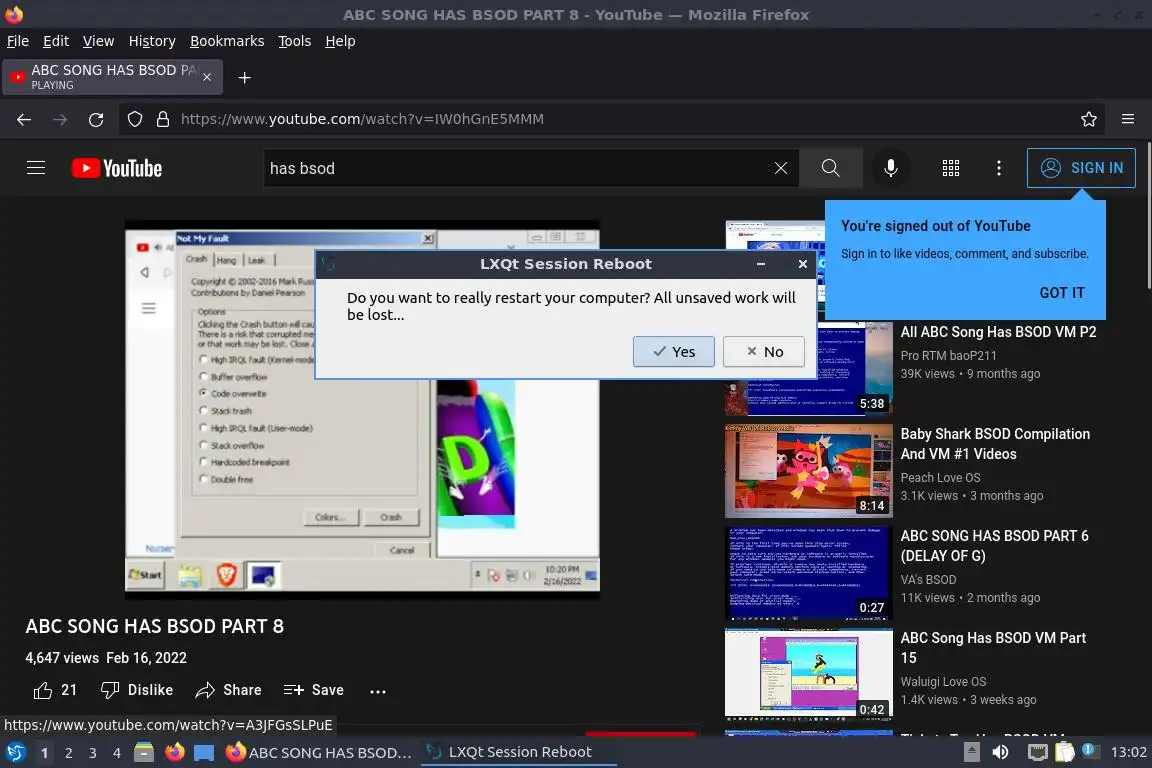Screen dimensions: 1152x768
Task: Launch file manager from the panel
Action: click(144, 752)
